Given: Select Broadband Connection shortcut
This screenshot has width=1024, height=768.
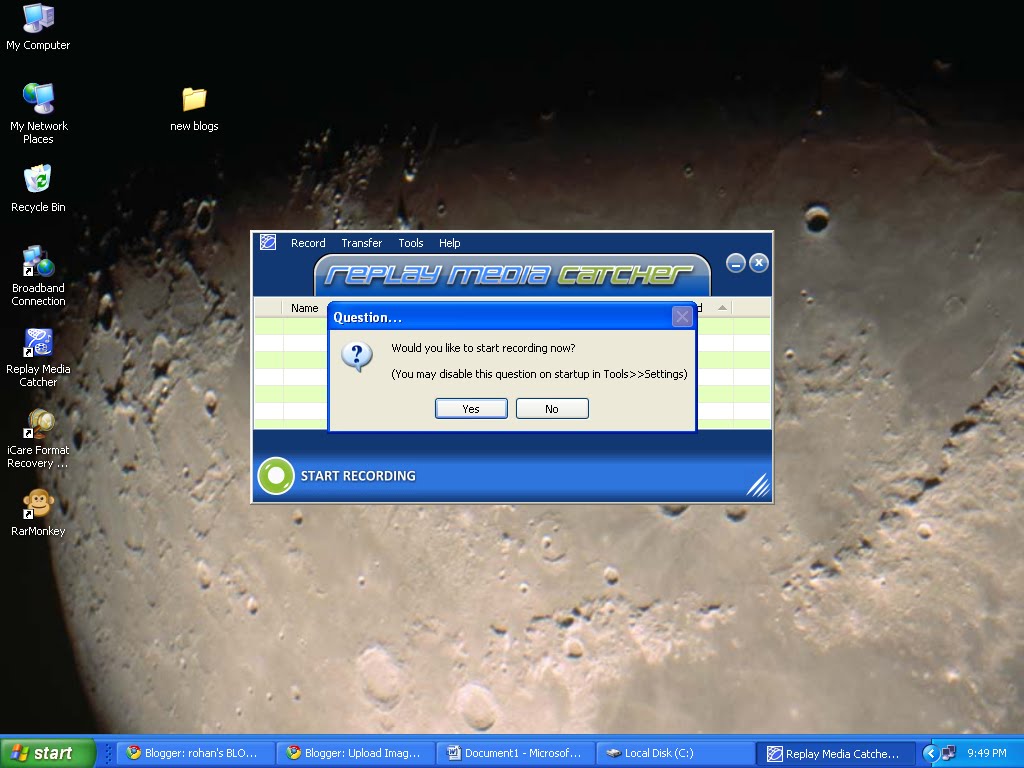Looking at the screenshot, I should (38, 276).
